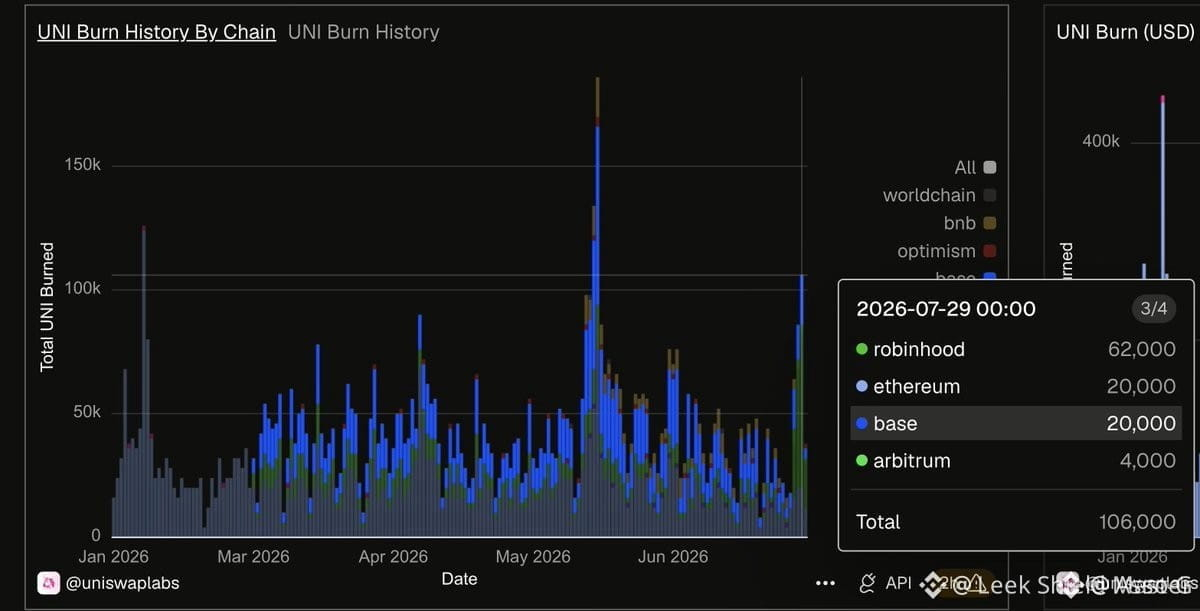Select the robinhood row in tooltip
This screenshot has height=611, width=1200.
coord(1016,349)
